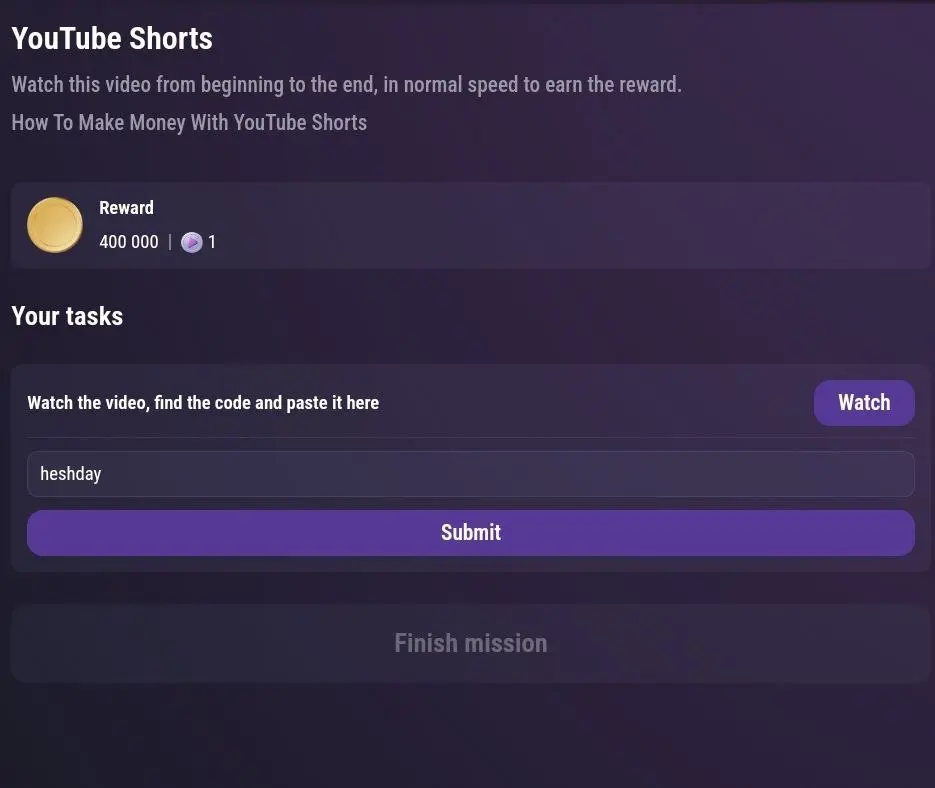Click the video title How To Make Money
The height and width of the screenshot is (788, 935).
(189, 122)
